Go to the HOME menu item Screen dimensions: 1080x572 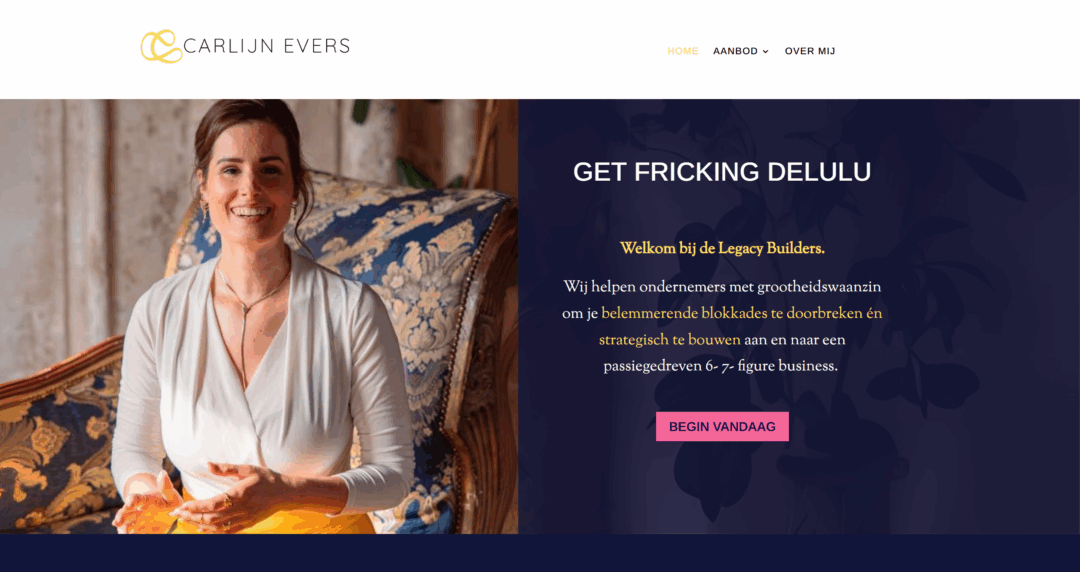point(683,51)
